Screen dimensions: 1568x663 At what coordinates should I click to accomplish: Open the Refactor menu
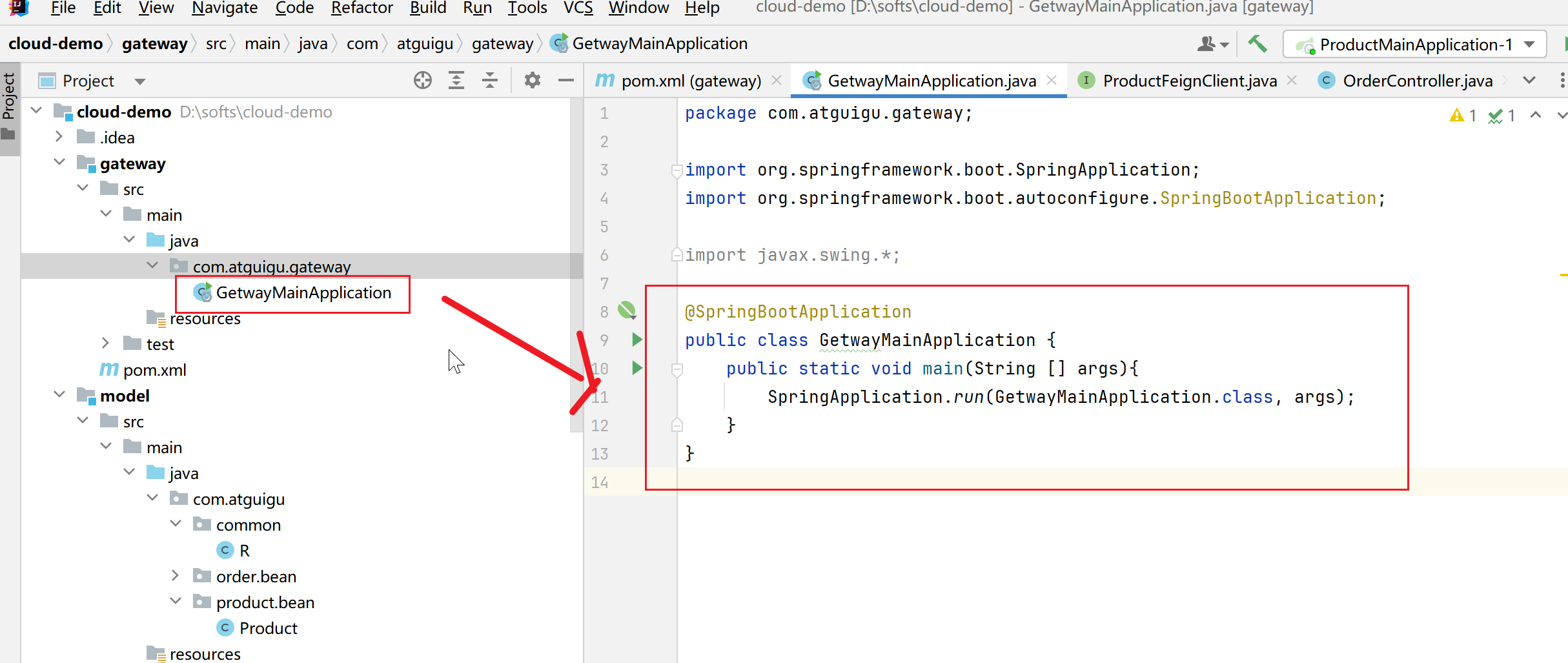[x=362, y=8]
